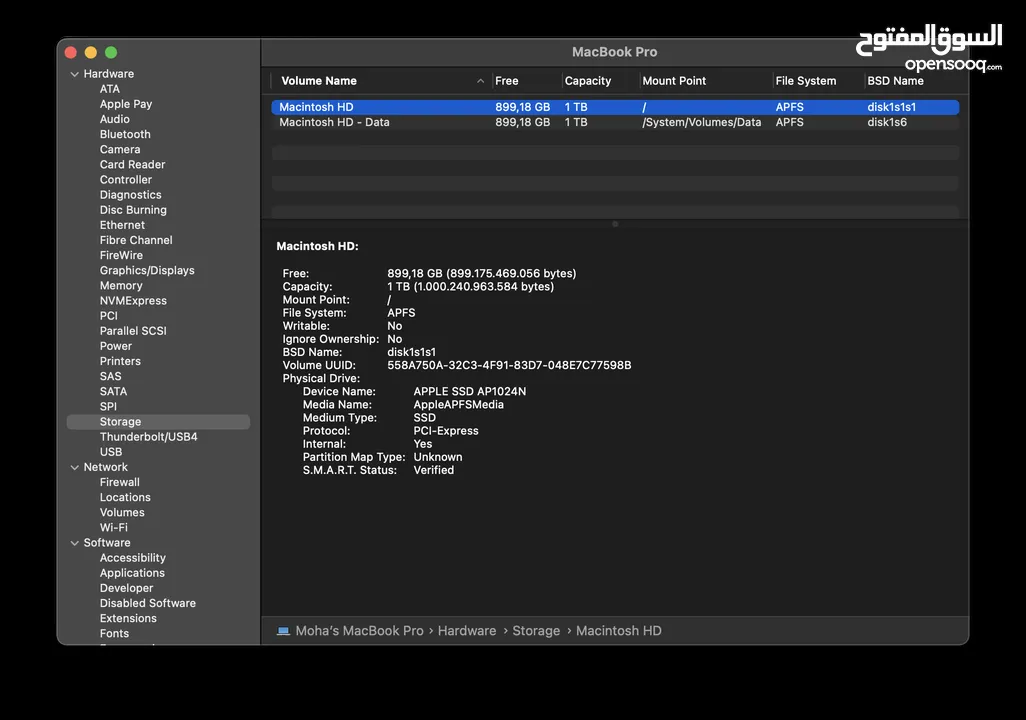
Task: Sort by File System column header
Action: [x=805, y=81]
